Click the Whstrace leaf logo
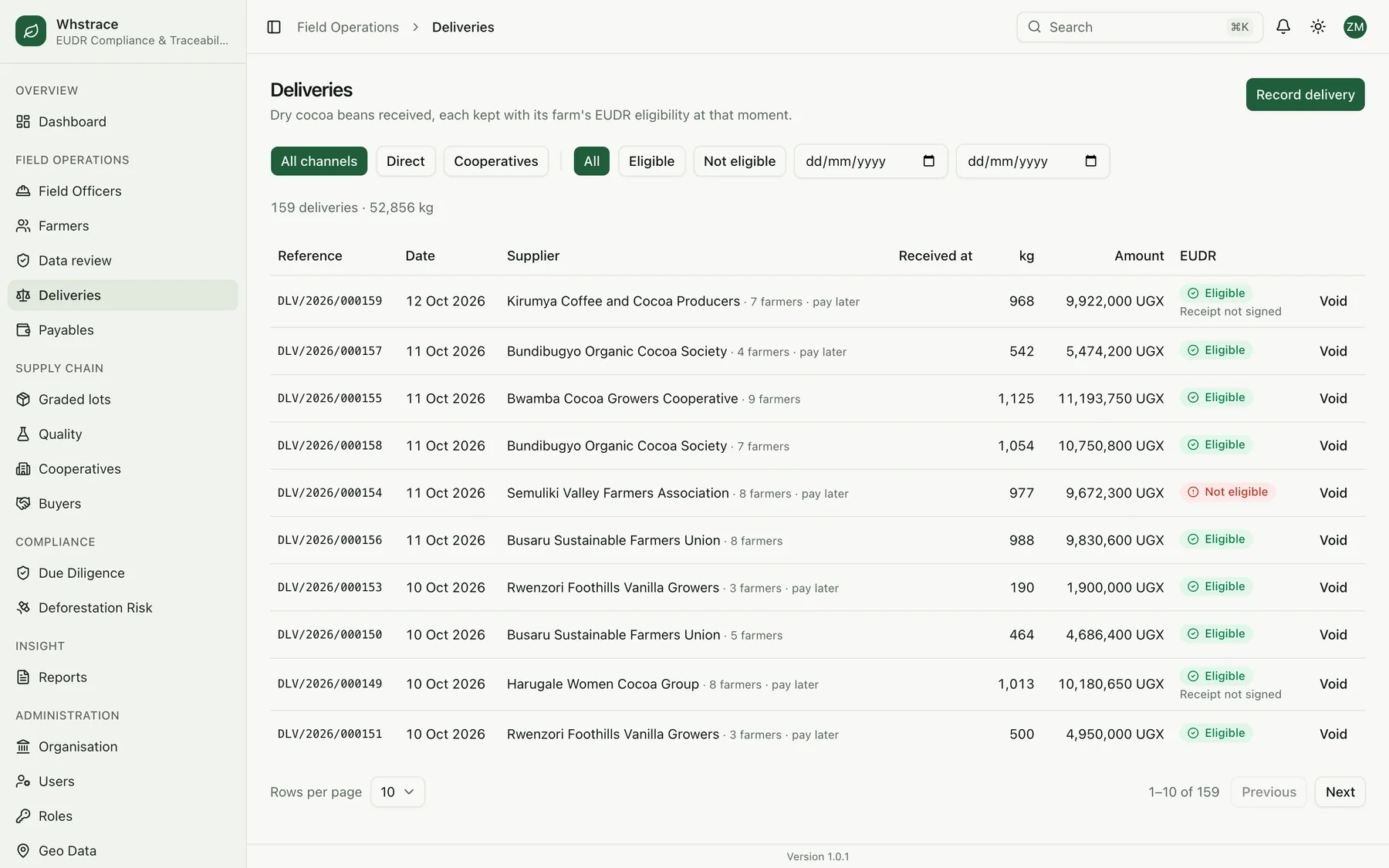This screenshot has width=1389, height=868. point(31,31)
